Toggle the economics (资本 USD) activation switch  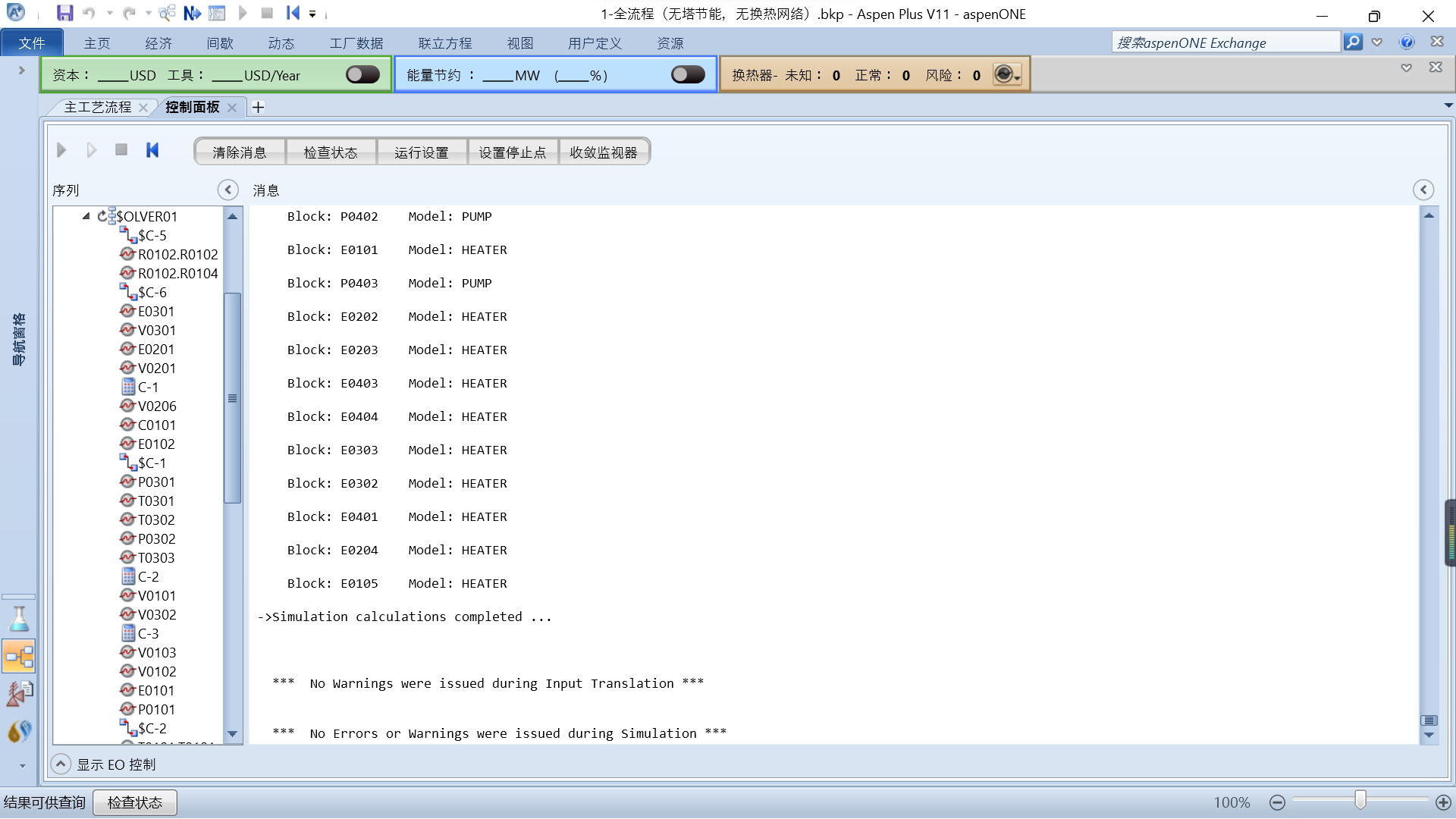tap(362, 74)
